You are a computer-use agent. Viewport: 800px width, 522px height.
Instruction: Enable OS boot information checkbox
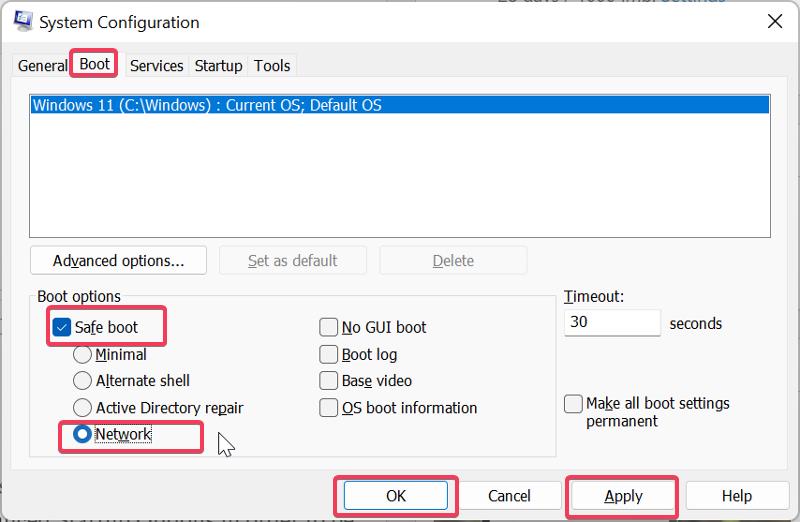point(328,408)
